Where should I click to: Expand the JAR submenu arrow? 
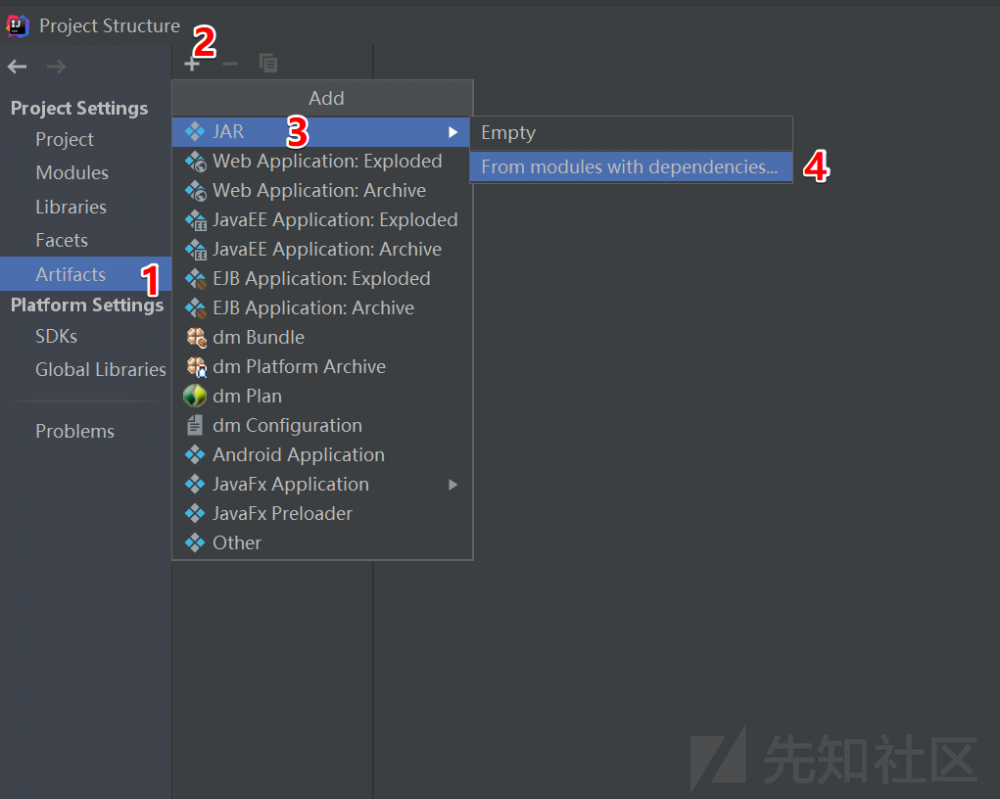tap(453, 131)
